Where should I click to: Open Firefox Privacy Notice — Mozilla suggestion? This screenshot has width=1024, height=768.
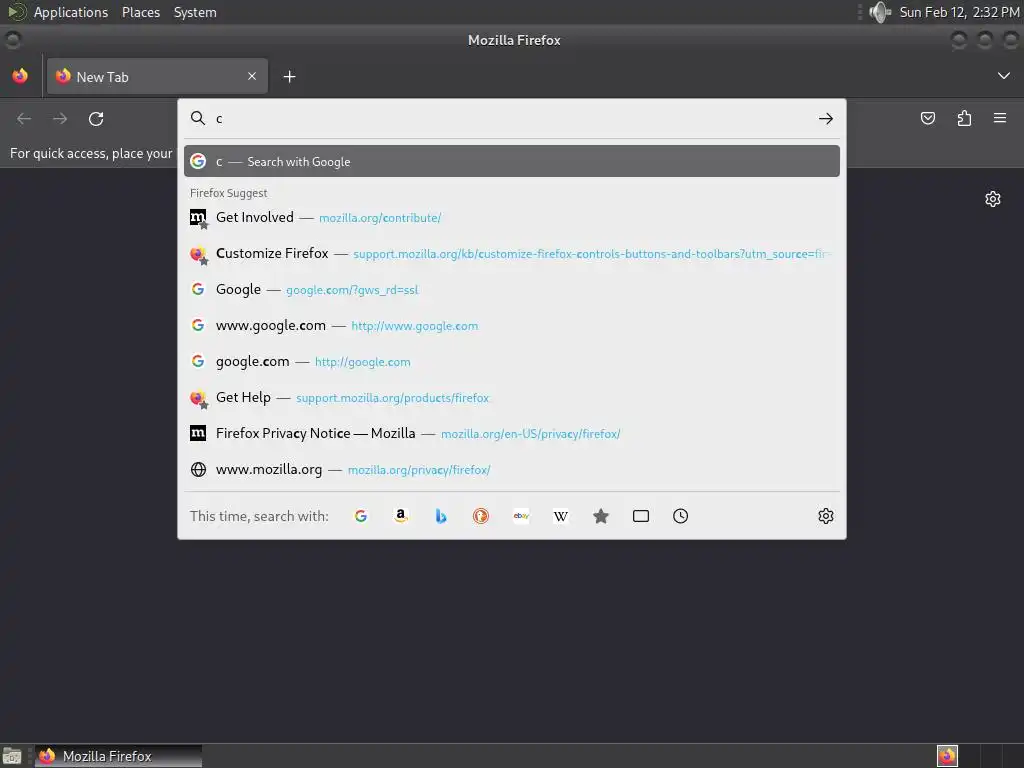point(512,433)
